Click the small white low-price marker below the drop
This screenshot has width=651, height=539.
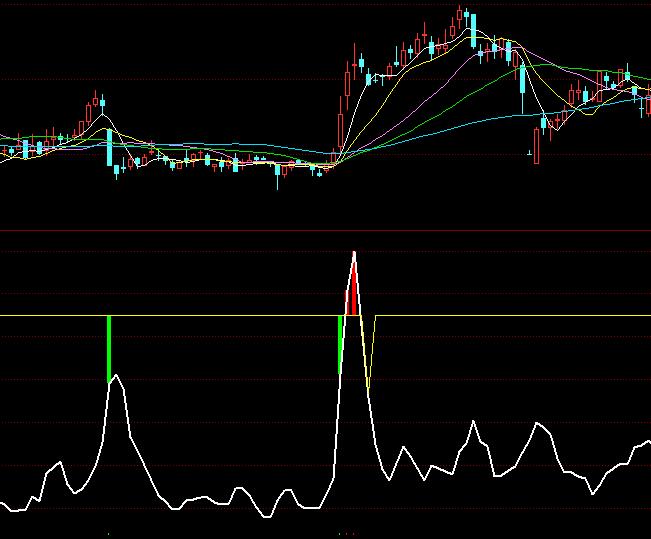coord(529,153)
